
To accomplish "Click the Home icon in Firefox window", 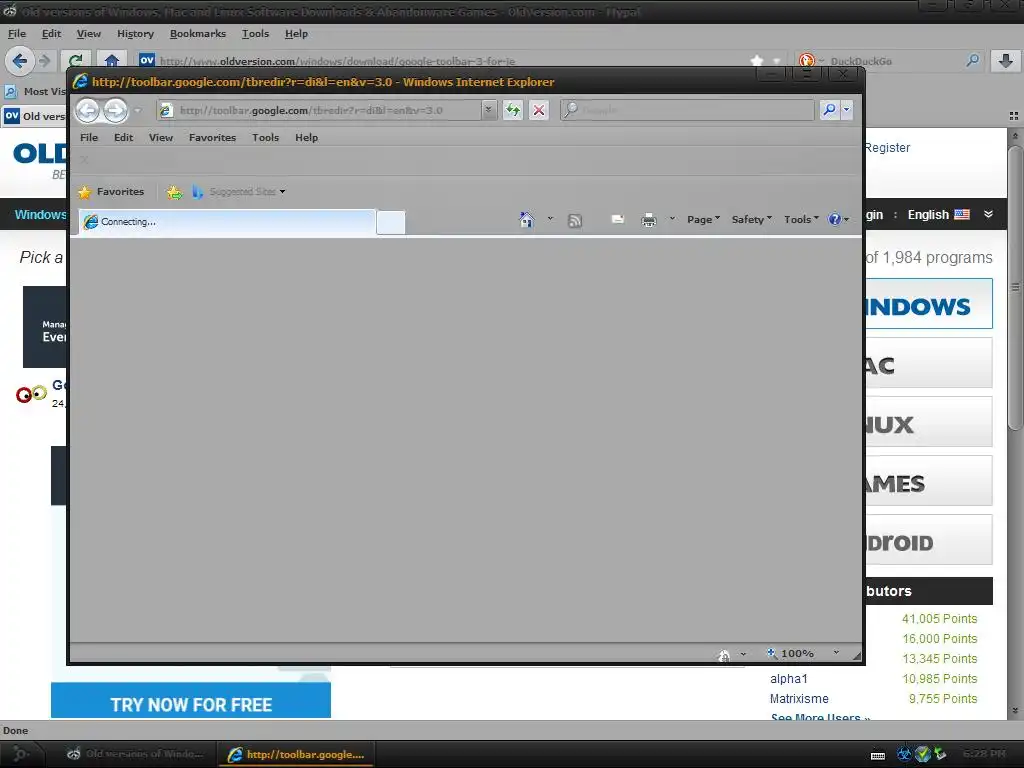I will (112, 61).
